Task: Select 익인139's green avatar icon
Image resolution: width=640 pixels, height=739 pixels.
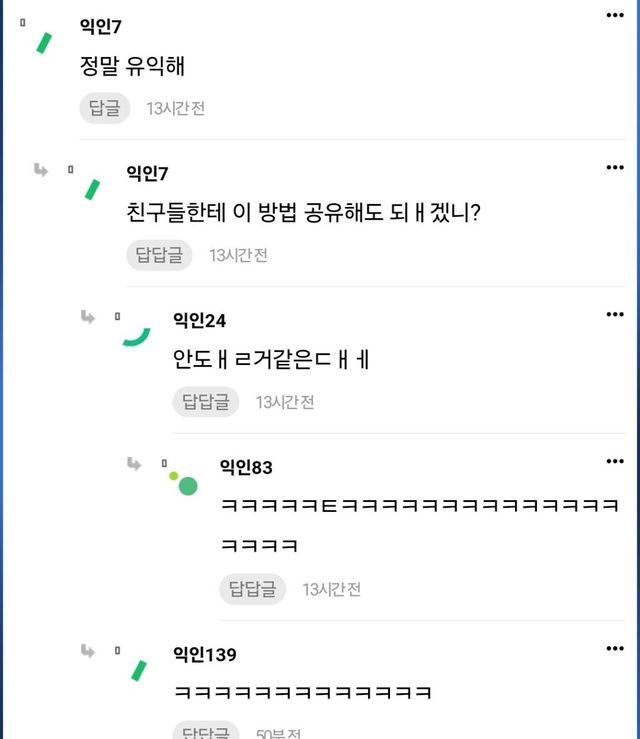Action: [x=139, y=670]
